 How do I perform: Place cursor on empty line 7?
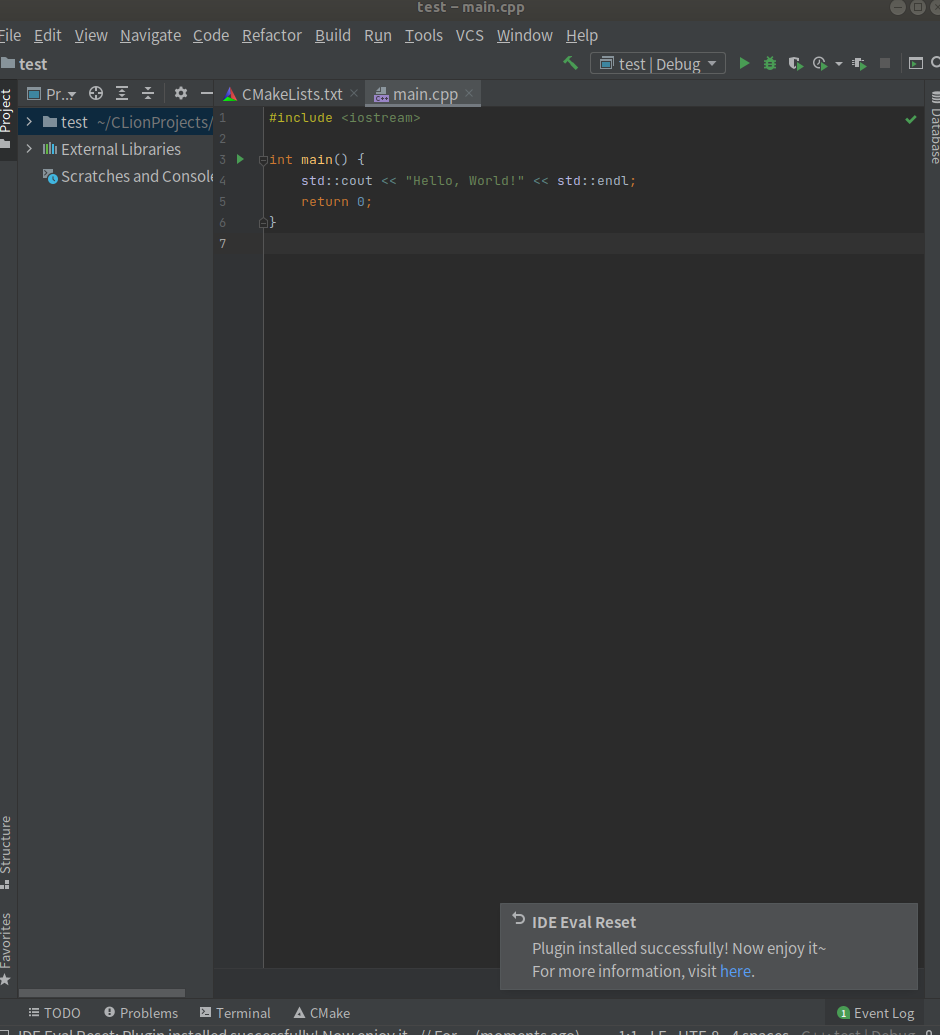click(x=593, y=244)
